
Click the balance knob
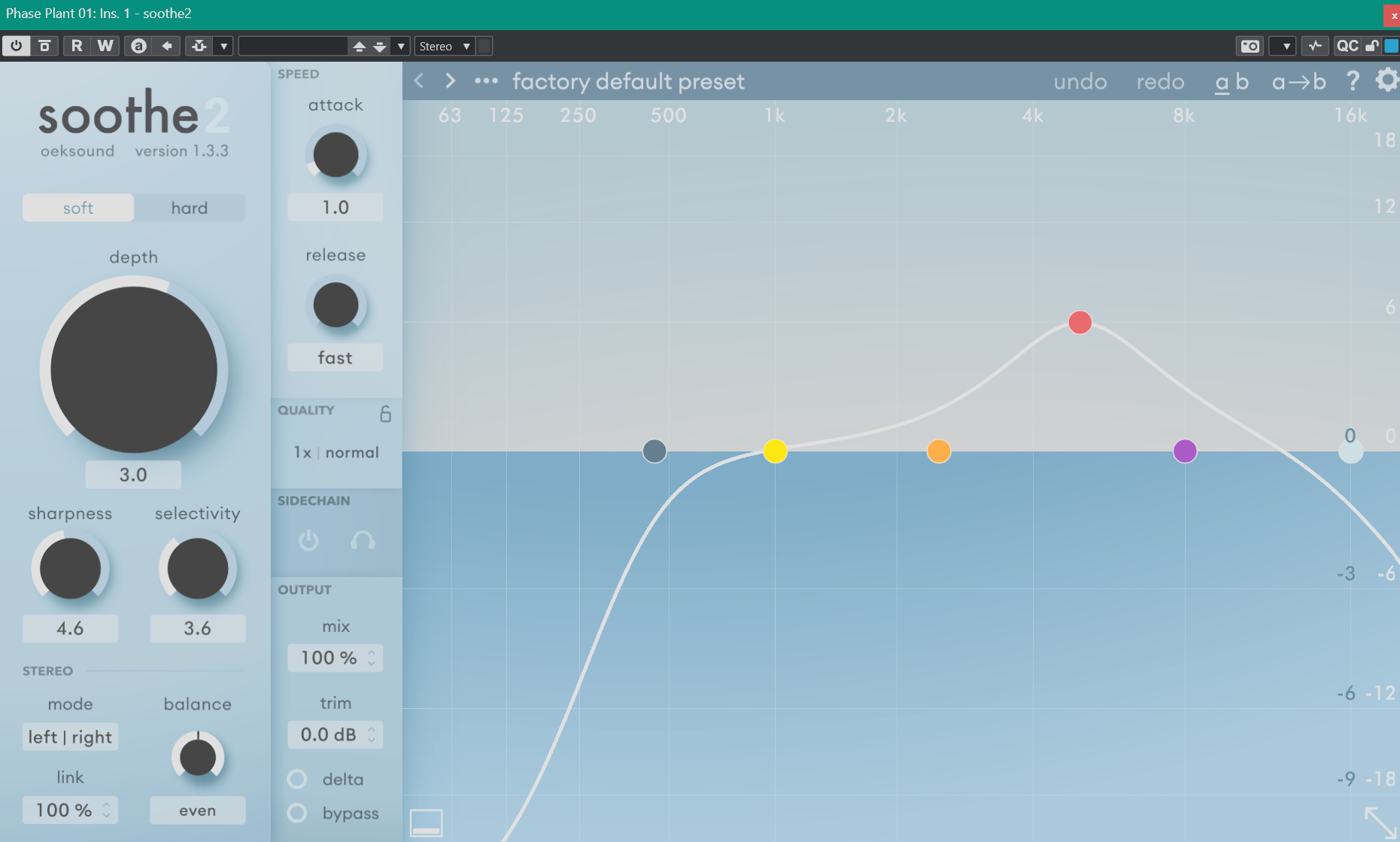pyautogui.click(x=198, y=757)
